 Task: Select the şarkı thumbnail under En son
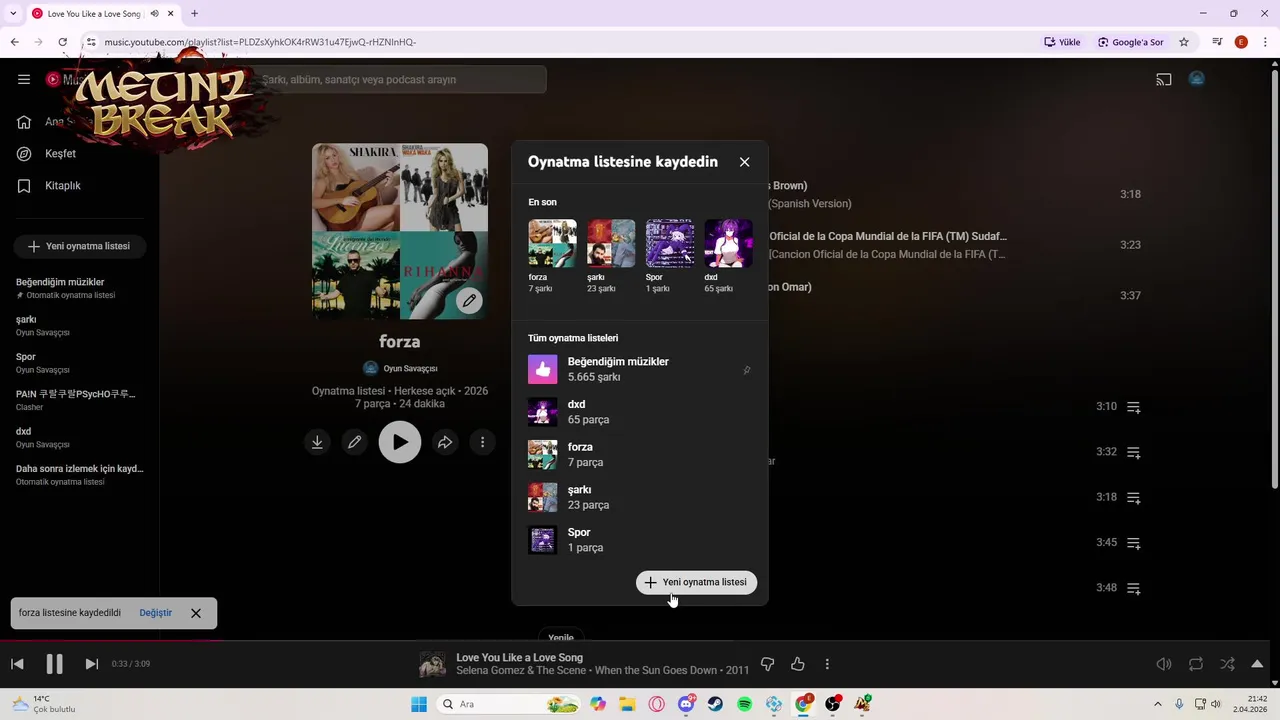coord(611,244)
